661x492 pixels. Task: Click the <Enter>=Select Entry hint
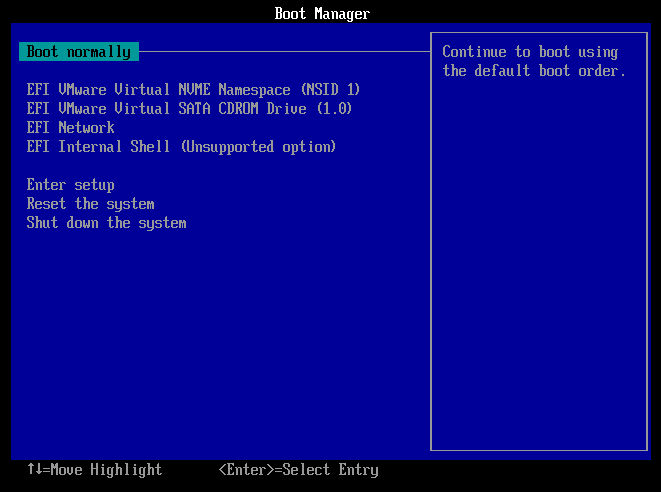[298, 470]
